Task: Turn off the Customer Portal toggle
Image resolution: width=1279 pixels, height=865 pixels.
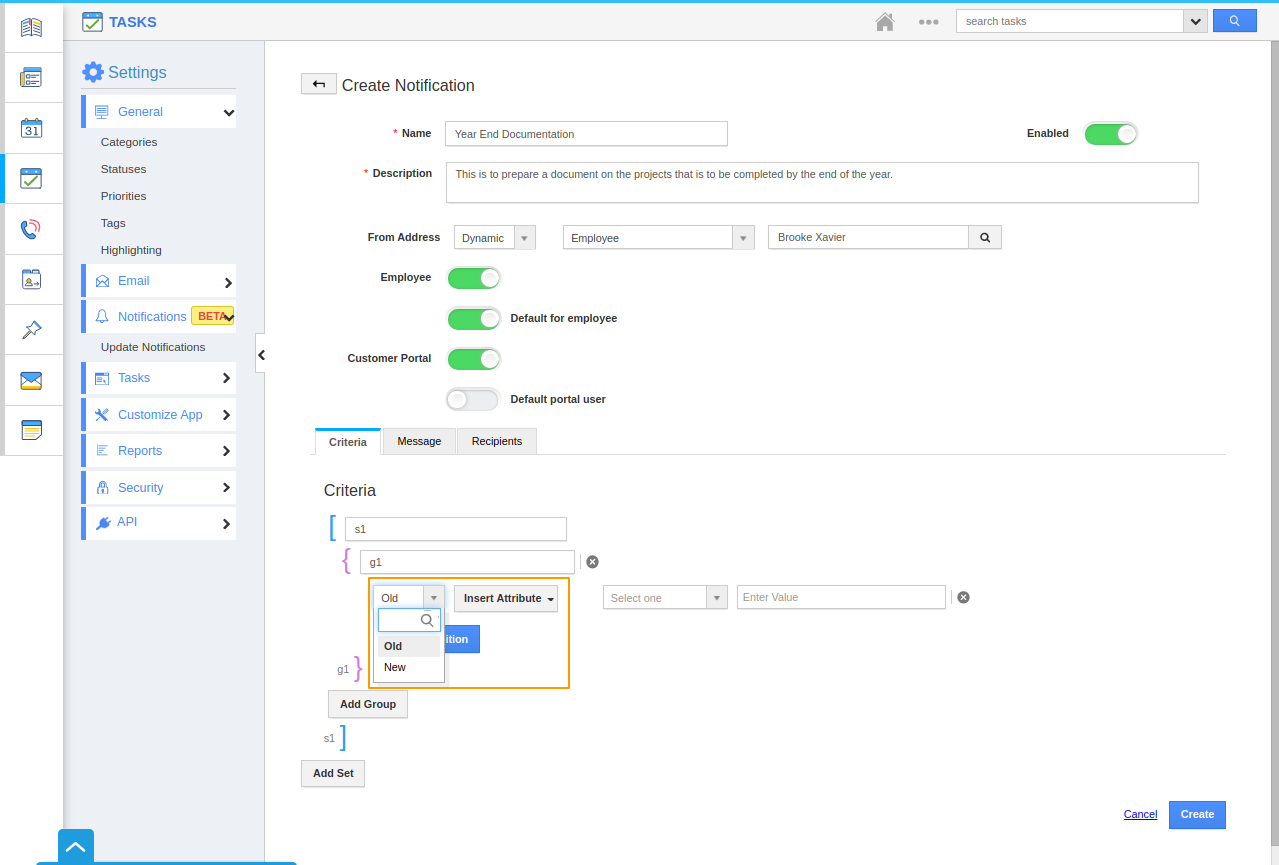Action: tap(473, 359)
